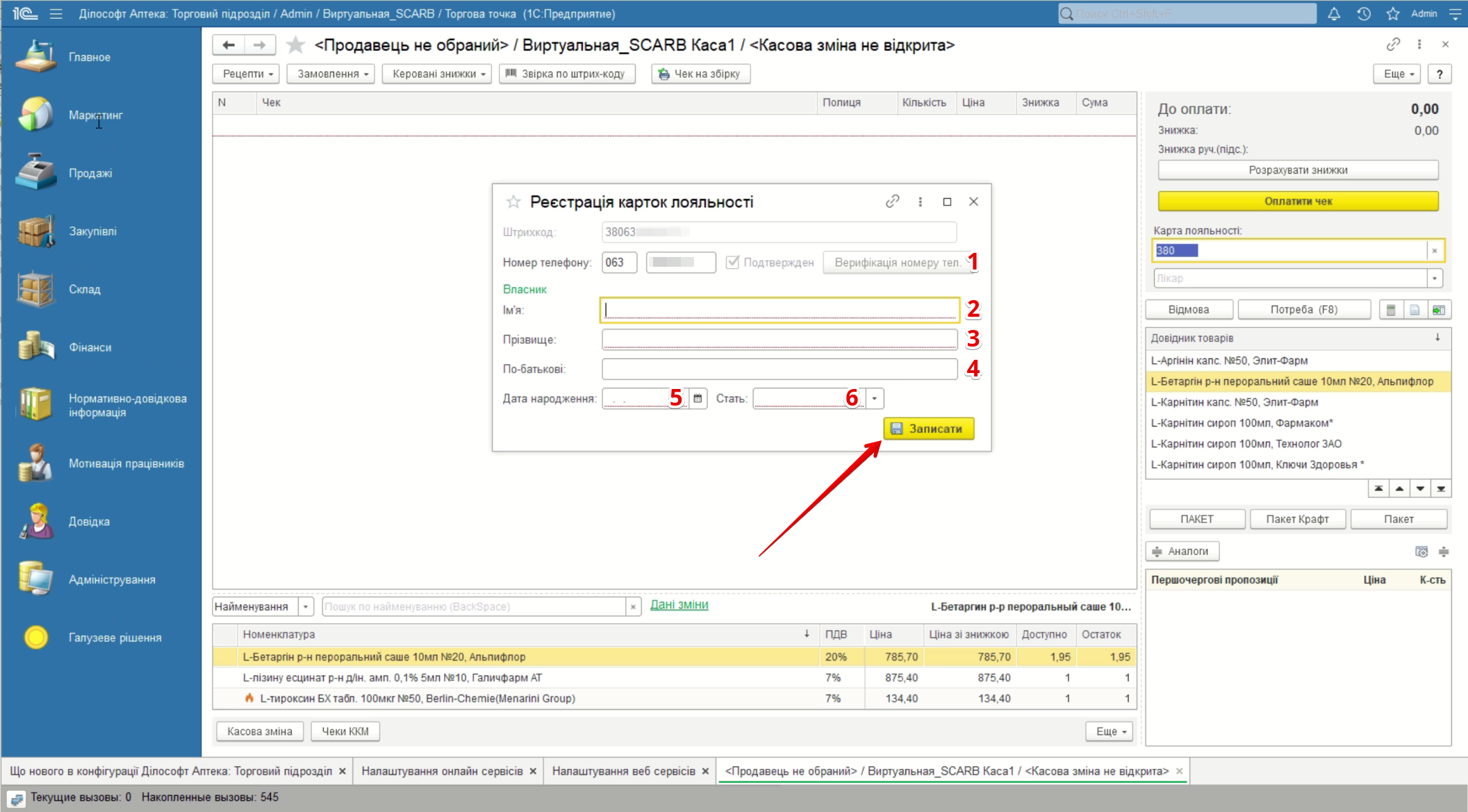This screenshot has width=1468, height=812.
Task: Open the Склад section in sidebar
Action: [84, 289]
